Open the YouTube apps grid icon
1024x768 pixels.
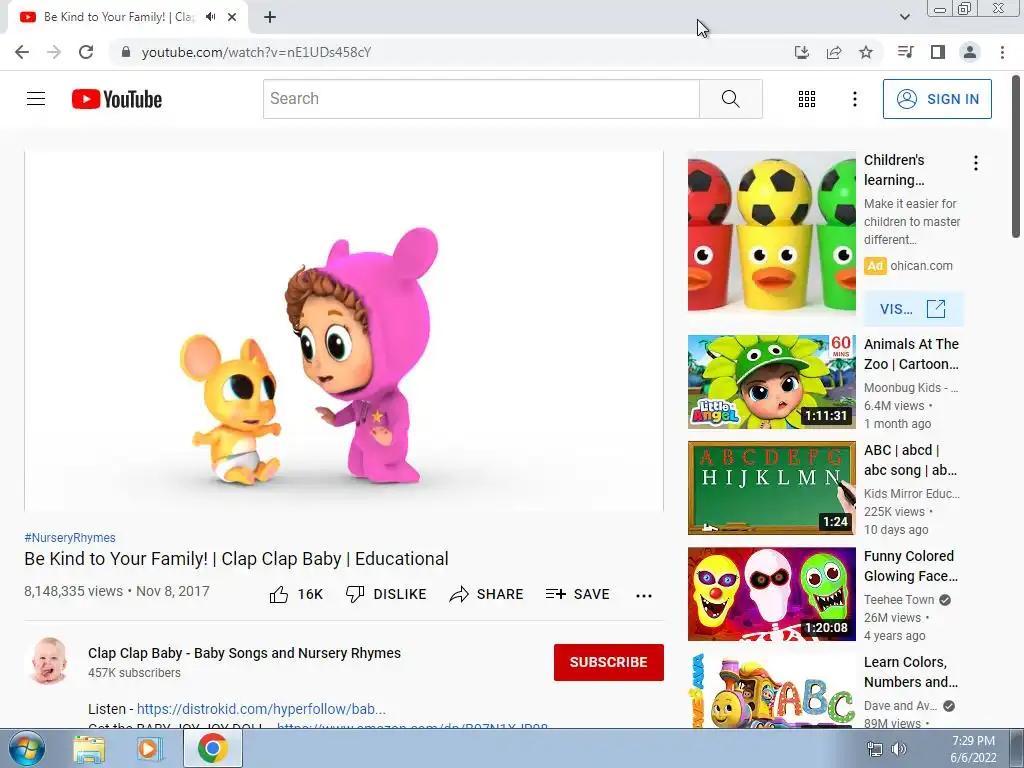click(807, 99)
